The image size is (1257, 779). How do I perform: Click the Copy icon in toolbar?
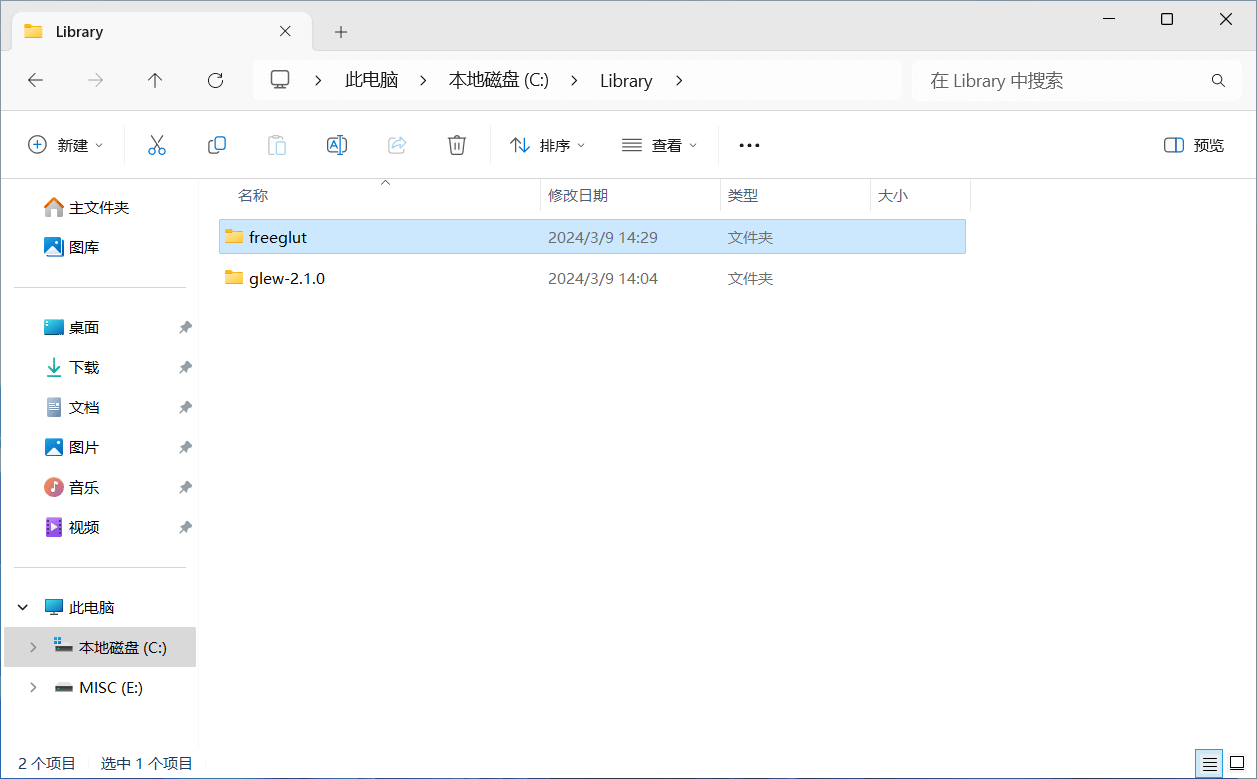(x=217, y=145)
